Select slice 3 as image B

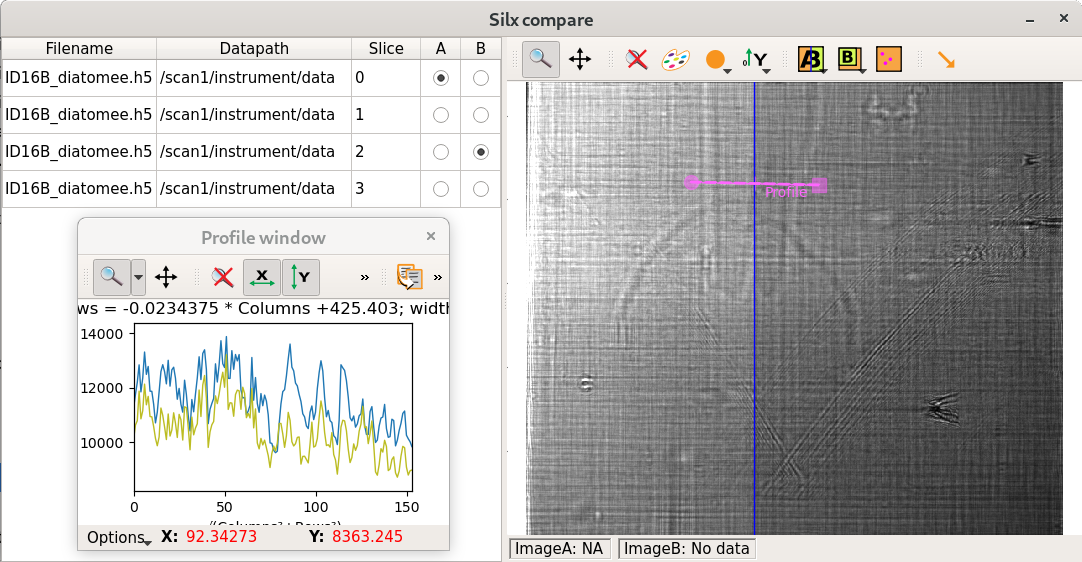click(481, 189)
